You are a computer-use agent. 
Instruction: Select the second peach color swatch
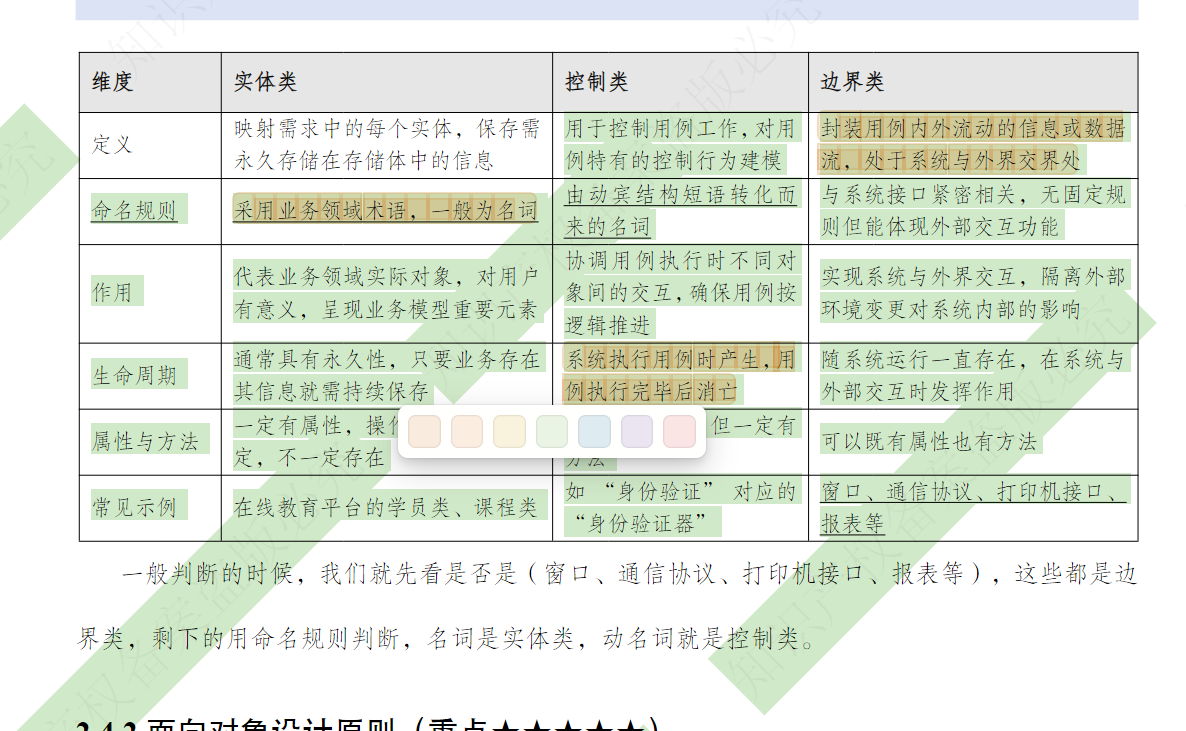467,431
